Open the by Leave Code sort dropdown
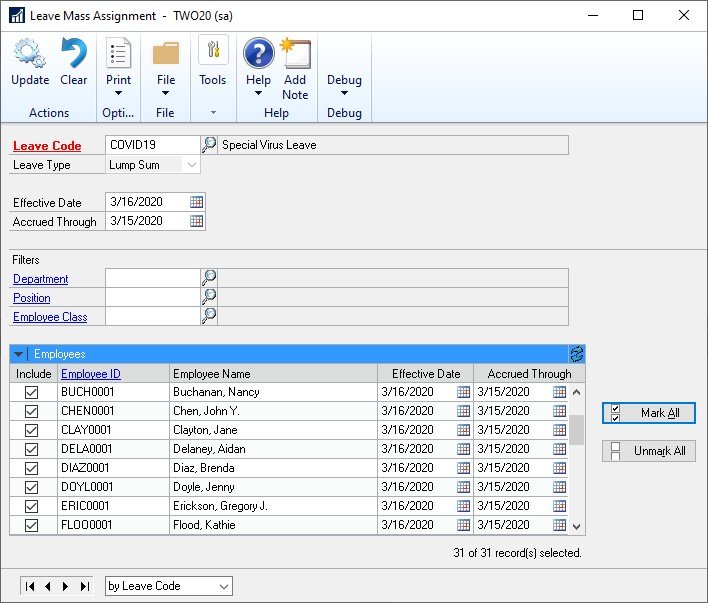 click(224, 586)
